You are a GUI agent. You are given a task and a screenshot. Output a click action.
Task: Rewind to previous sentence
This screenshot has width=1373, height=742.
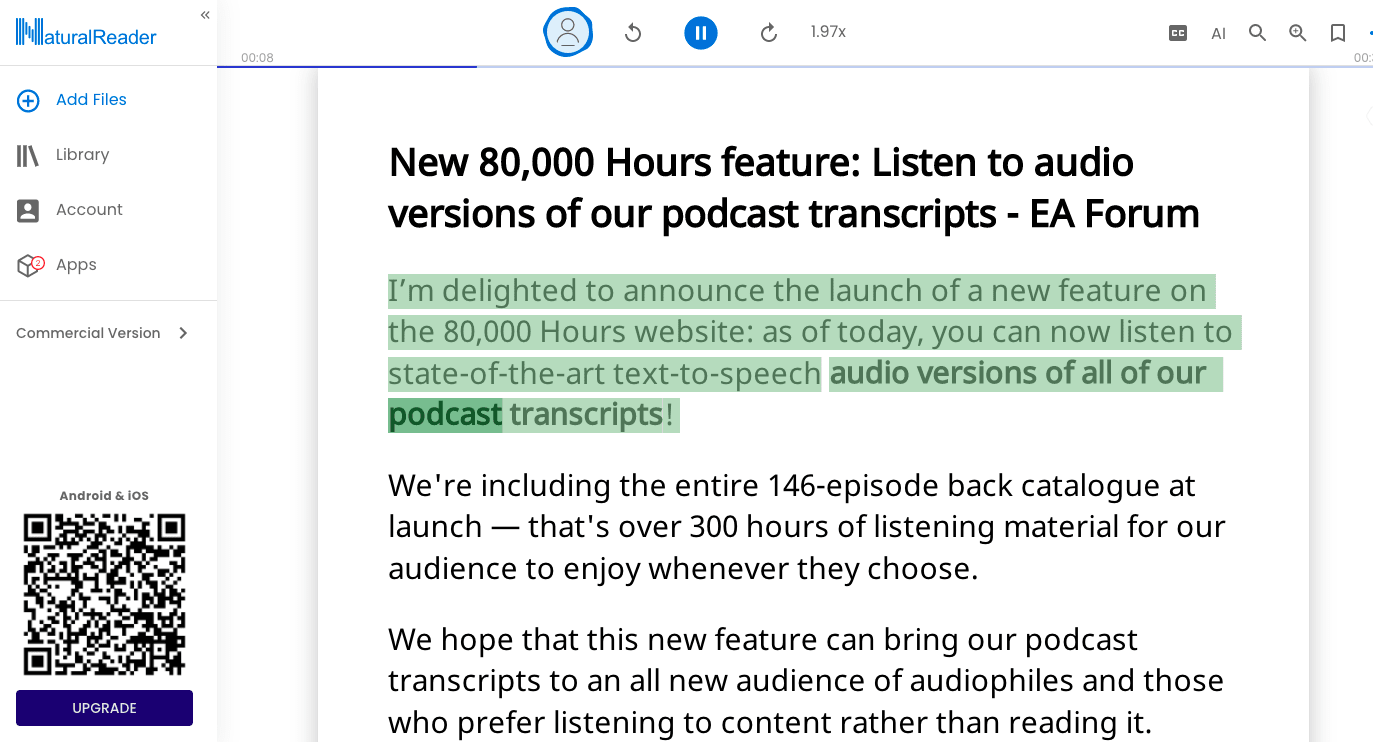(633, 33)
